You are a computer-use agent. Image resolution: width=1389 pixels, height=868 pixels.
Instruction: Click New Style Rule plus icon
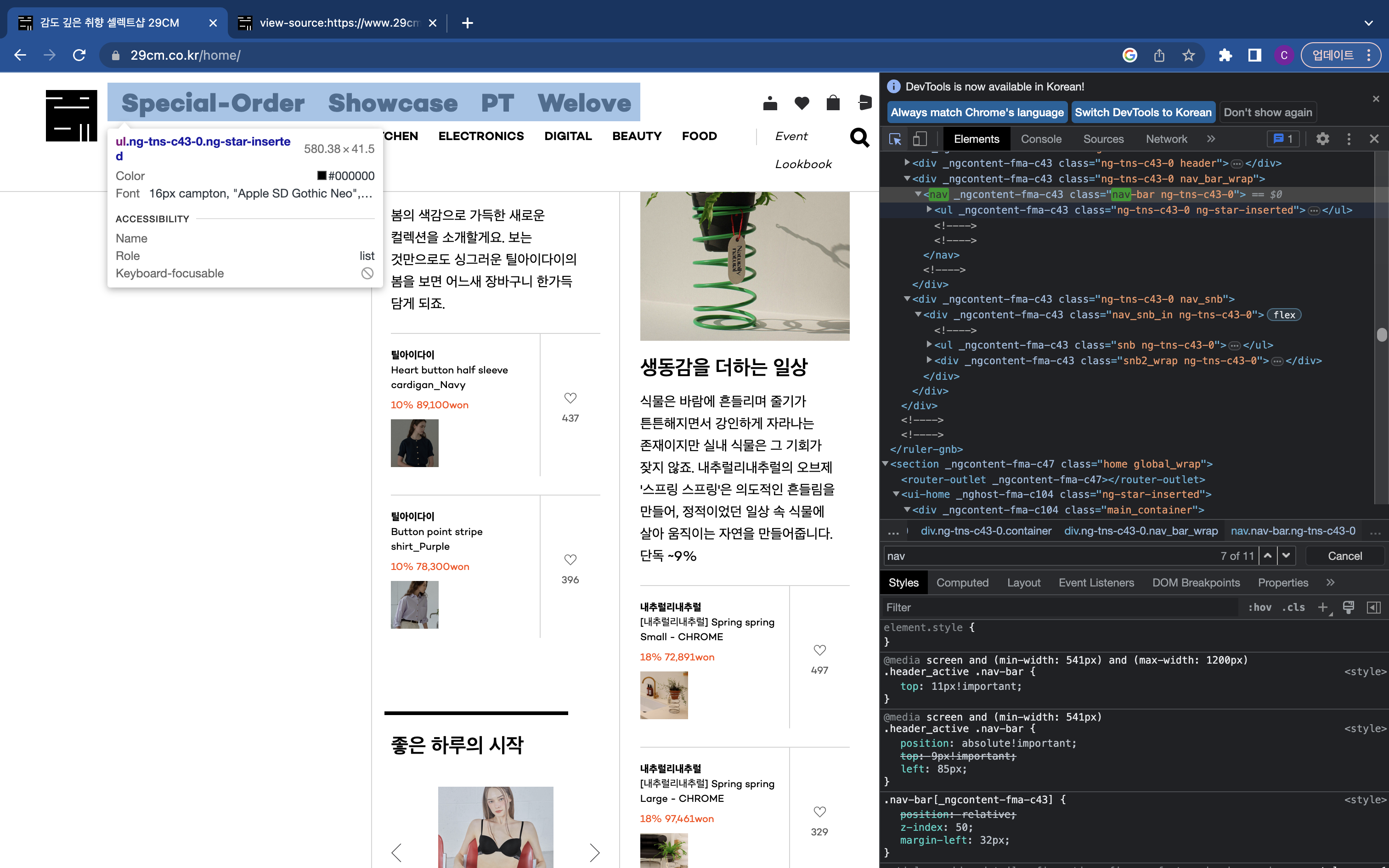tap(1322, 607)
